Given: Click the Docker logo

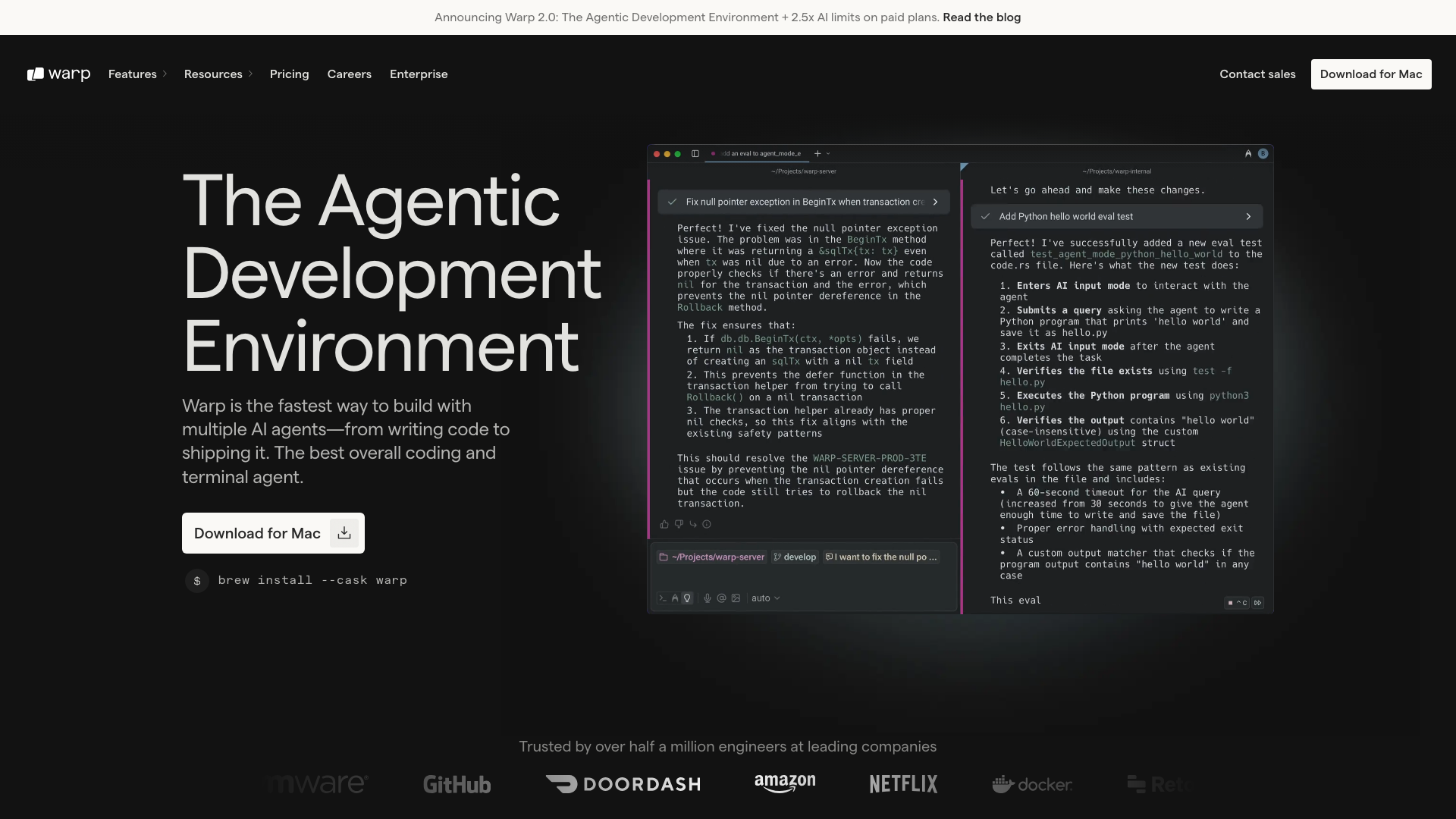Looking at the screenshot, I should 1033,784.
